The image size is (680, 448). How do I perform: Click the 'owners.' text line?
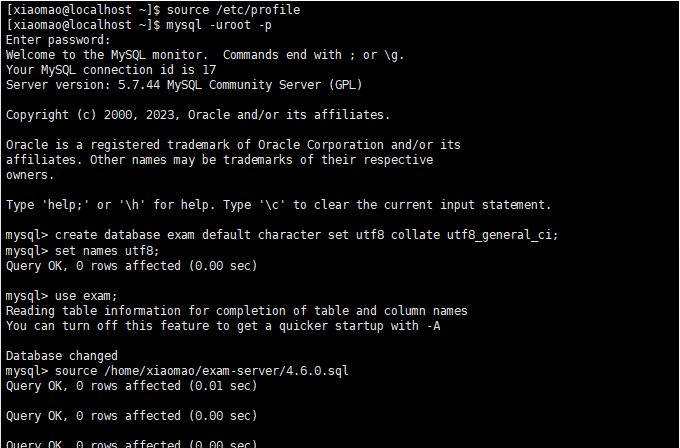[x=30, y=175]
